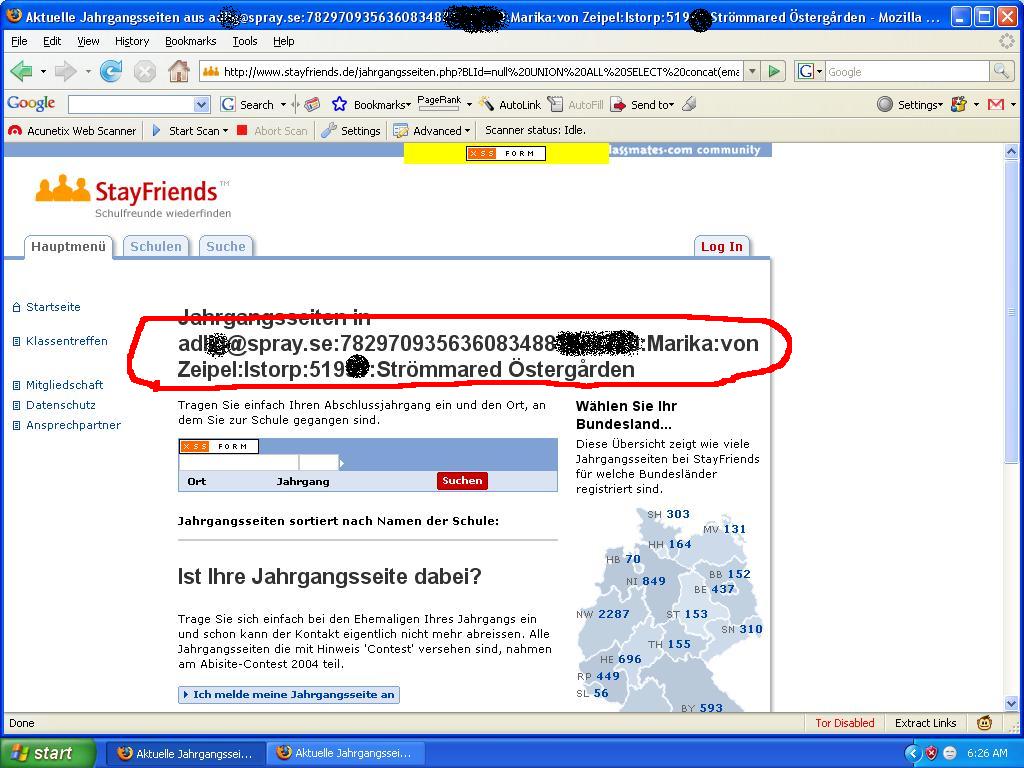Select the Hauptmenü tab
Image resolution: width=1024 pixels, height=768 pixels.
pyautogui.click(x=69, y=247)
